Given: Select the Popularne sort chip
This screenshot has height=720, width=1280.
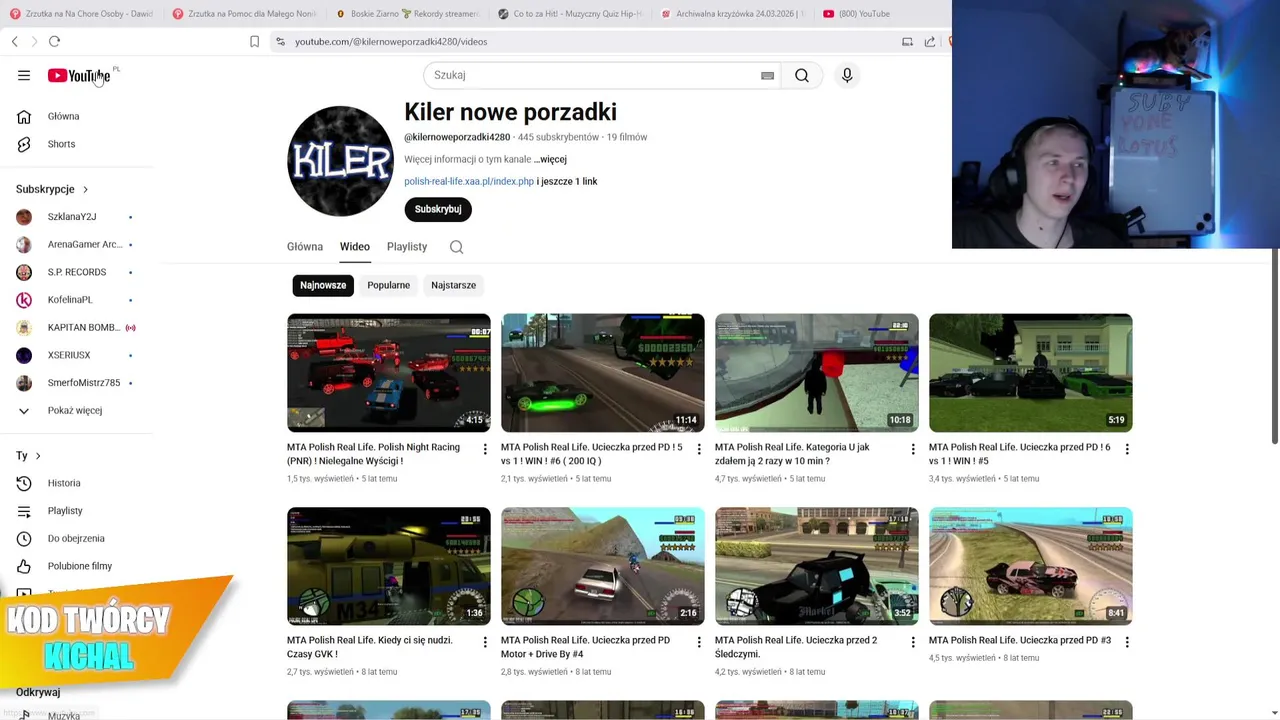Looking at the screenshot, I should pyautogui.click(x=388, y=285).
